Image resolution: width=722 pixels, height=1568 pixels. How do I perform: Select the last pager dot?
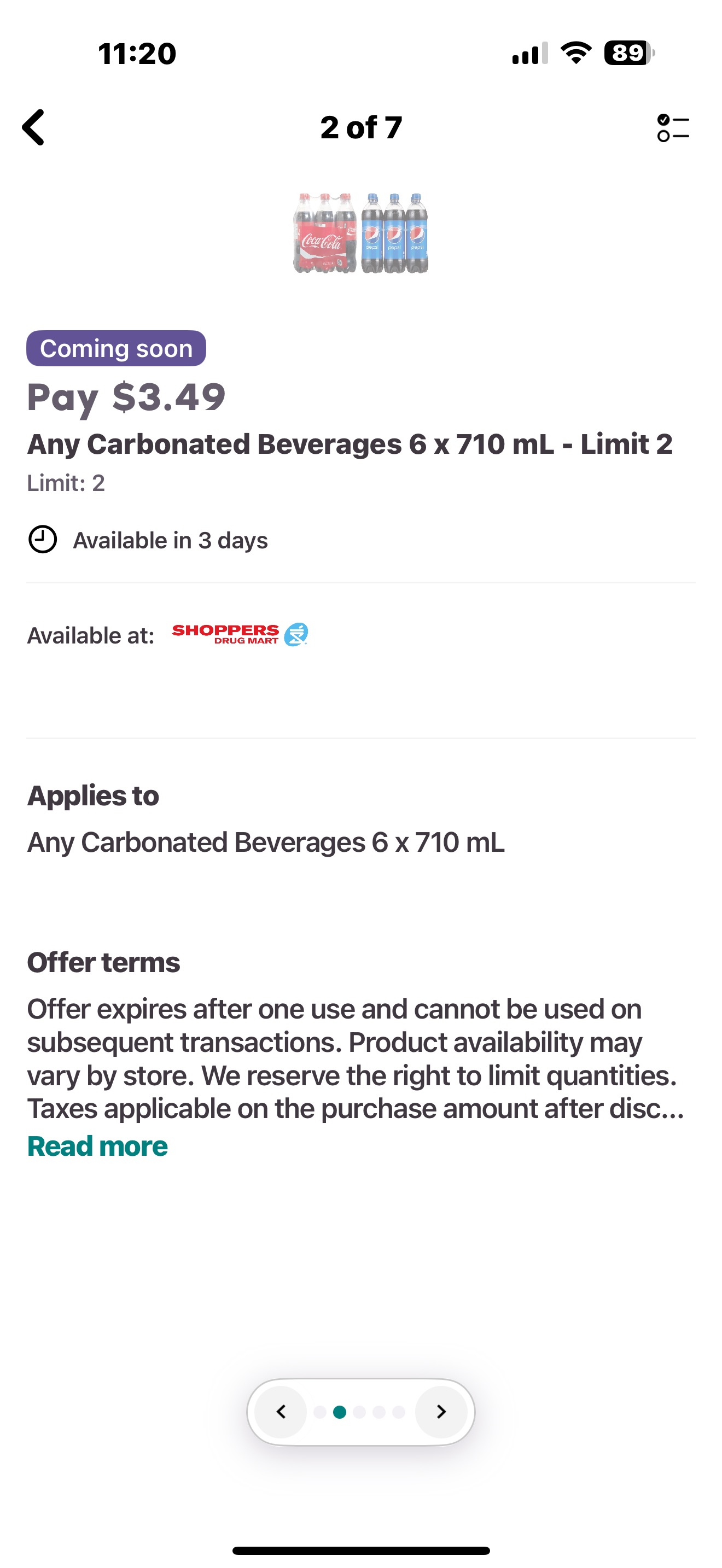[399, 1412]
